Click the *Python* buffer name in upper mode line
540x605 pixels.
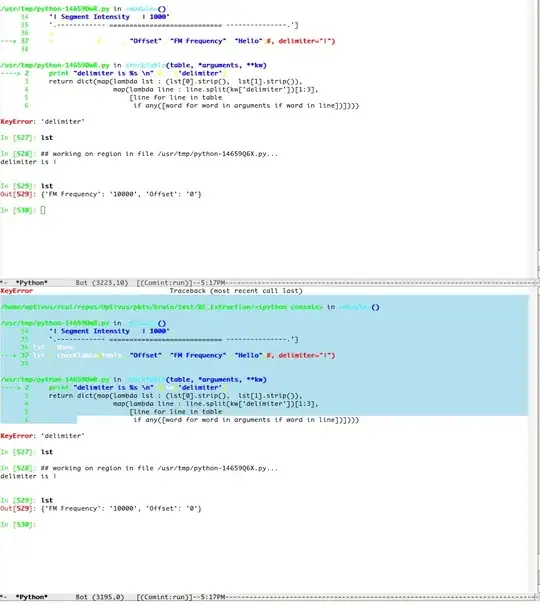tap(32, 282)
